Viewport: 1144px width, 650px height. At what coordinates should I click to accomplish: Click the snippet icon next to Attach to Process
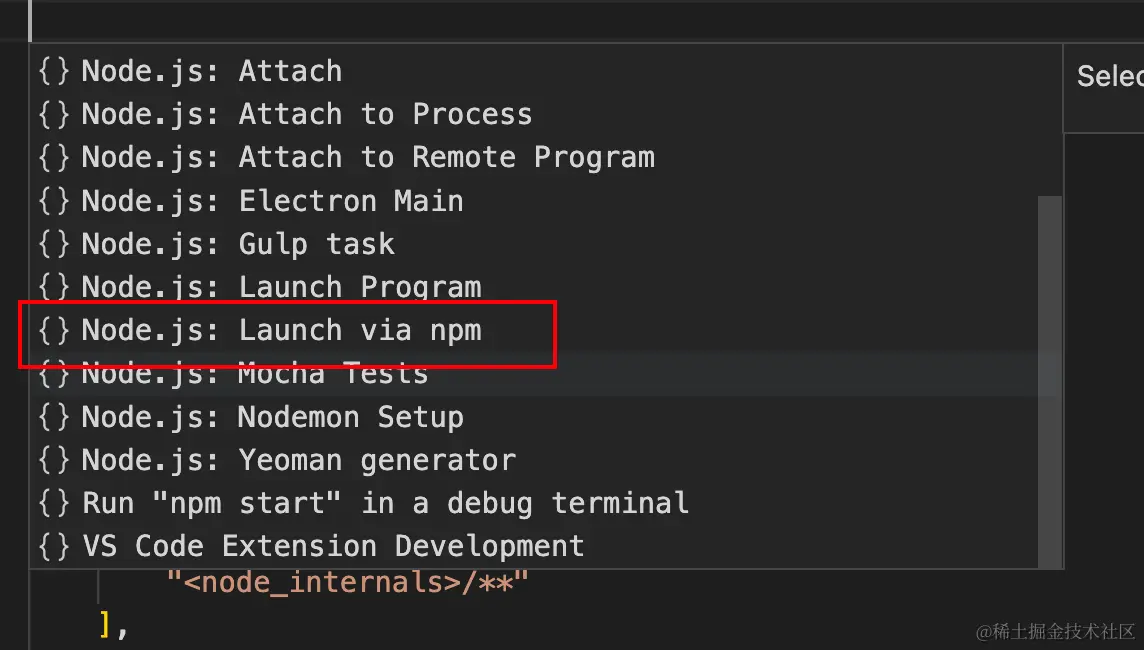click(54, 114)
